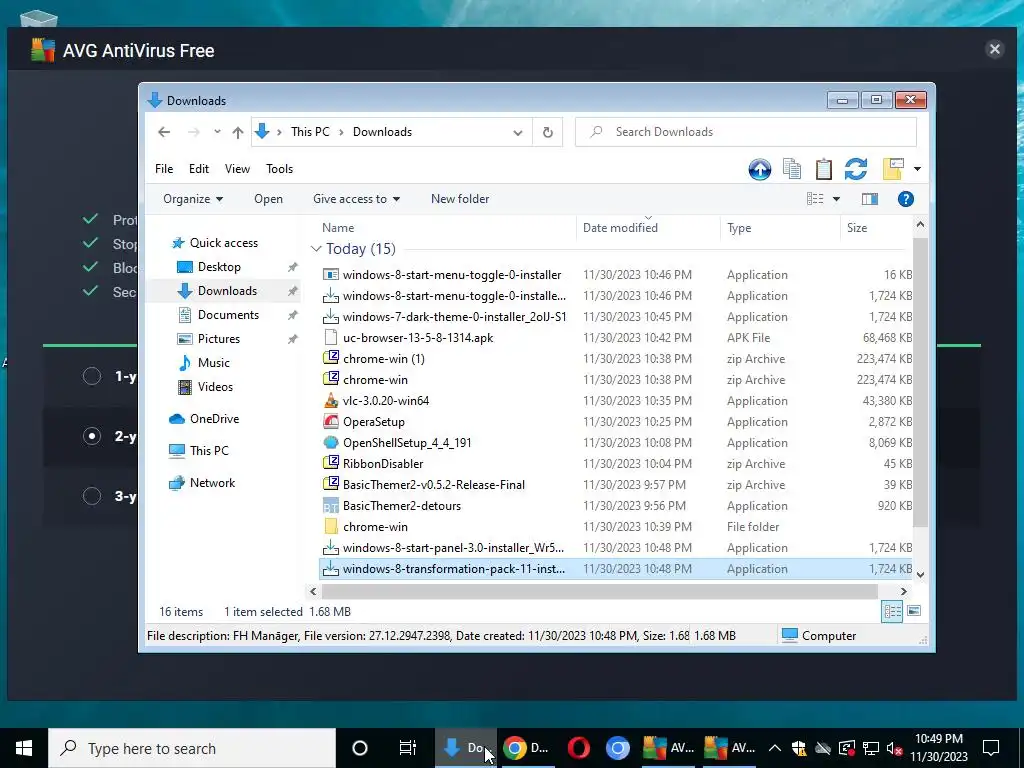Click the Cortana circle on taskbar
The image size is (1024, 768).
tap(360, 748)
